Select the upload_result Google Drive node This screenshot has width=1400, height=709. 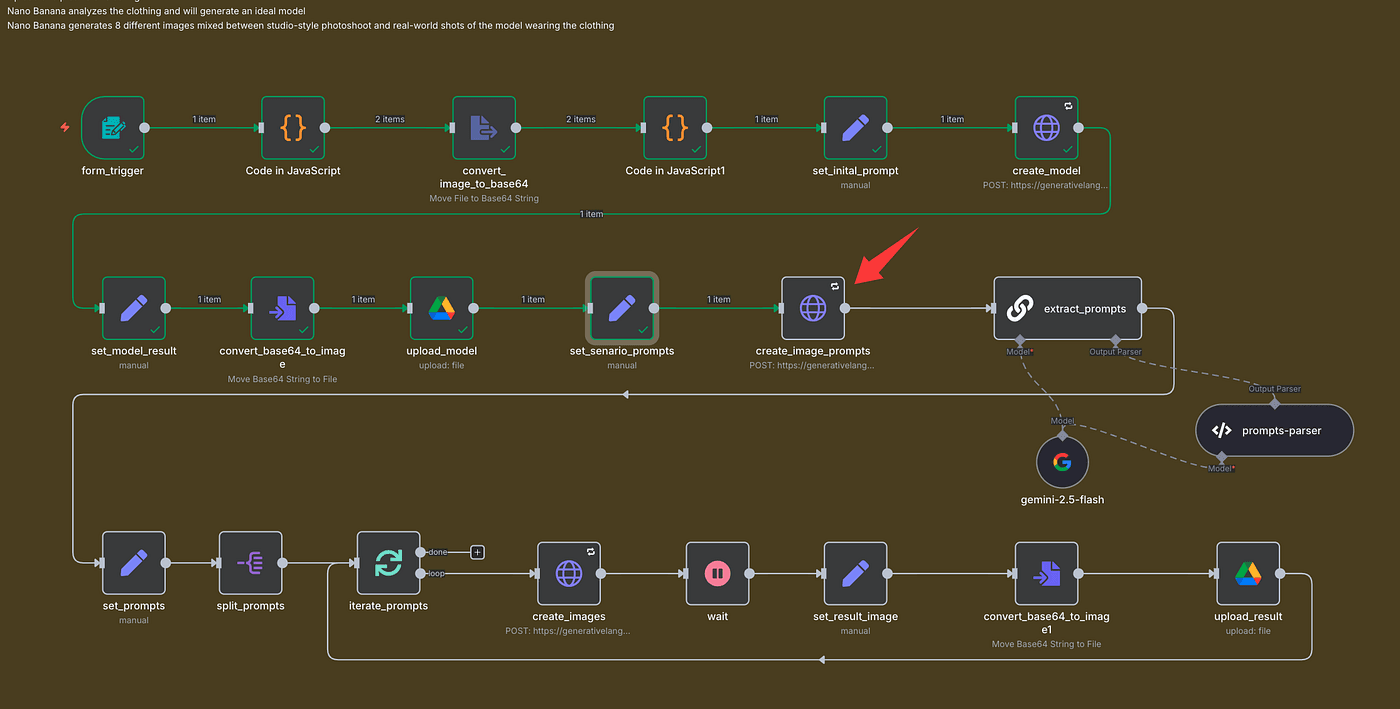pos(1247,574)
